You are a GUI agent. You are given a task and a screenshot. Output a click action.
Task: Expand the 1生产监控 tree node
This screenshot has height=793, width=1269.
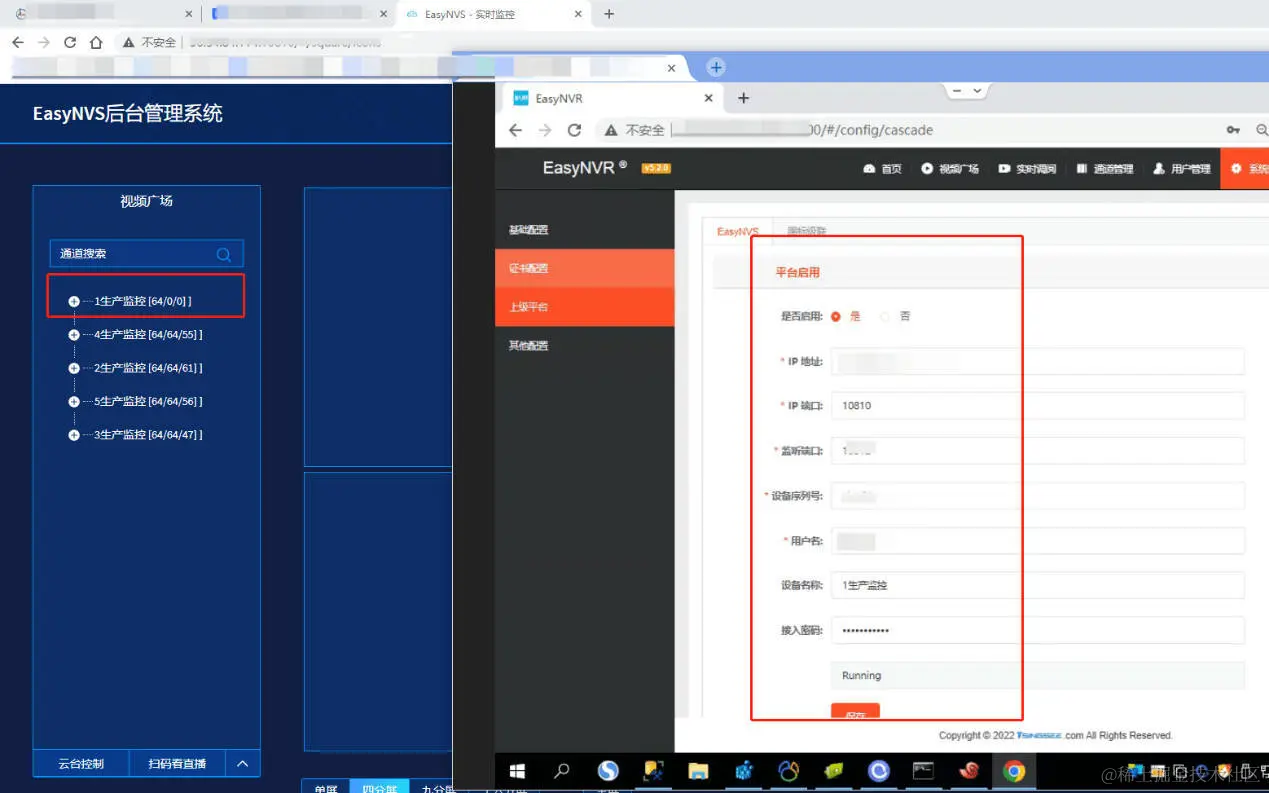[74, 302]
